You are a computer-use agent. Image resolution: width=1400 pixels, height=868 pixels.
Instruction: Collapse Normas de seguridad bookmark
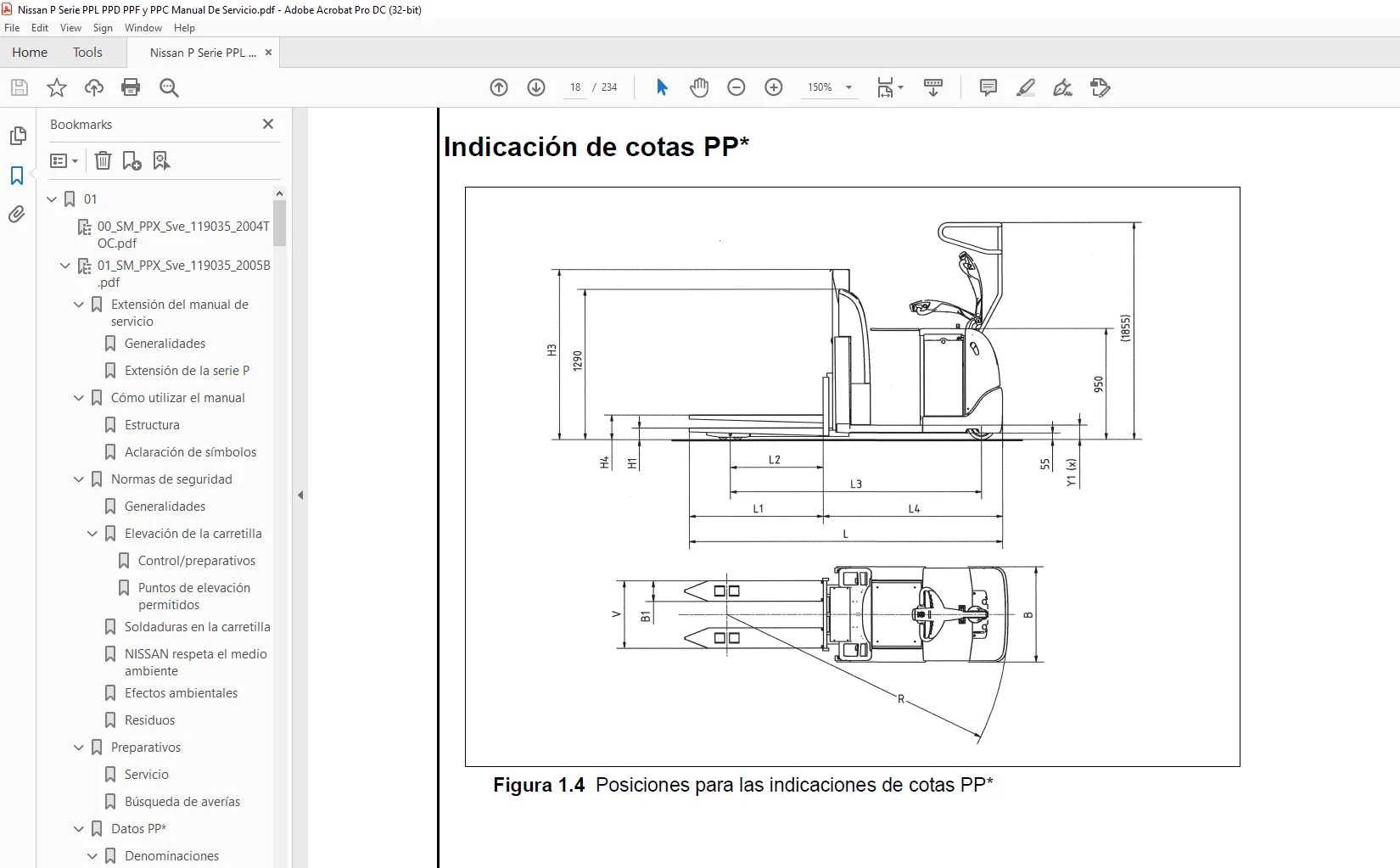pyautogui.click(x=79, y=479)
